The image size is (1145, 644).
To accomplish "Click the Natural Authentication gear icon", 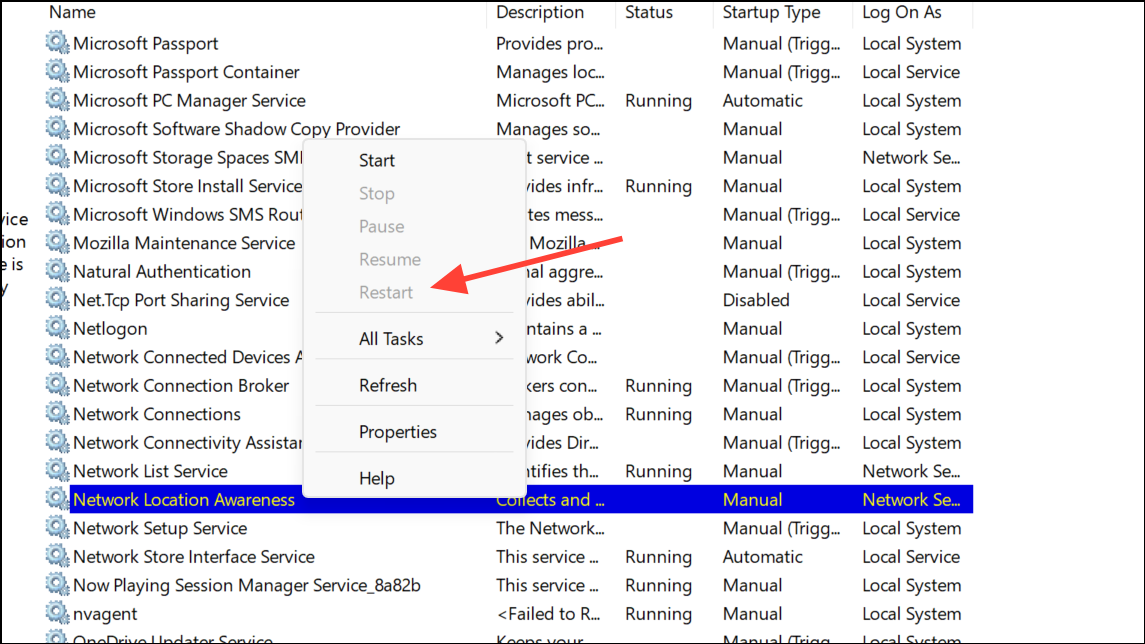I will (58, 271).
